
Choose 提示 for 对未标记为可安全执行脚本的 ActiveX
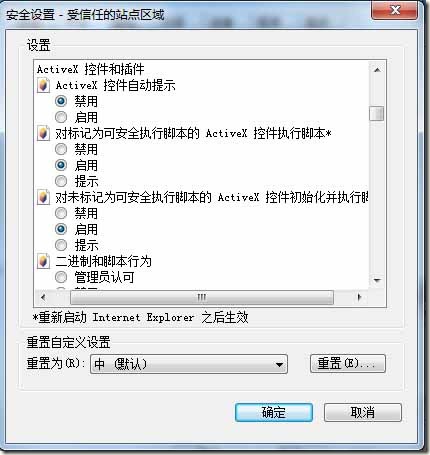[61, 245]
